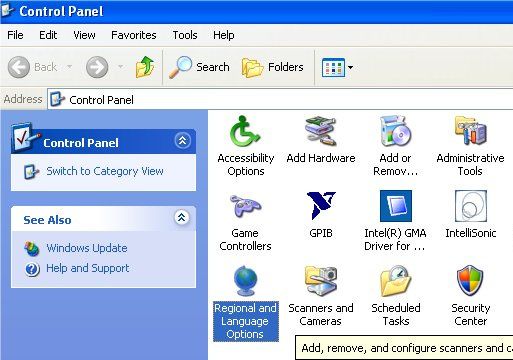Click Switch to Category View link
Viewport: 513px width, 360px height.
(x=105, y=171)
